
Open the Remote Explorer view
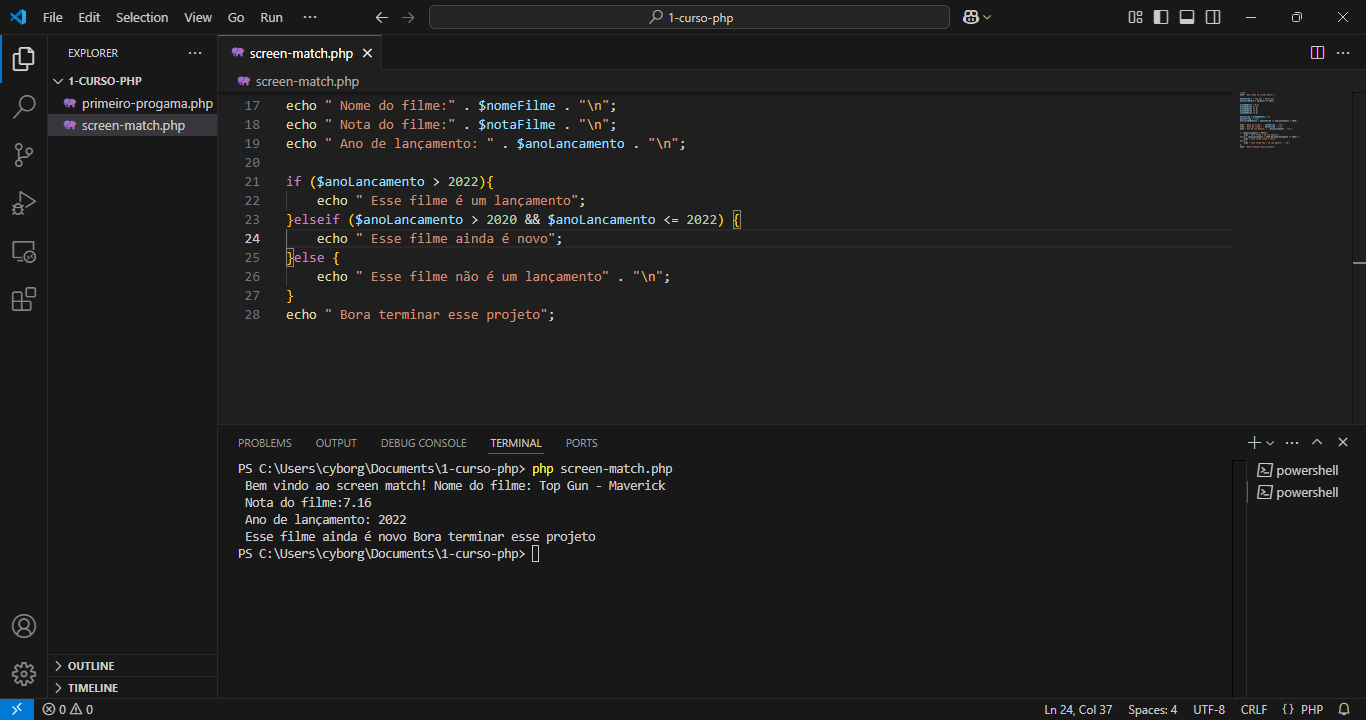pyautogui.click(x=24, y=251)
